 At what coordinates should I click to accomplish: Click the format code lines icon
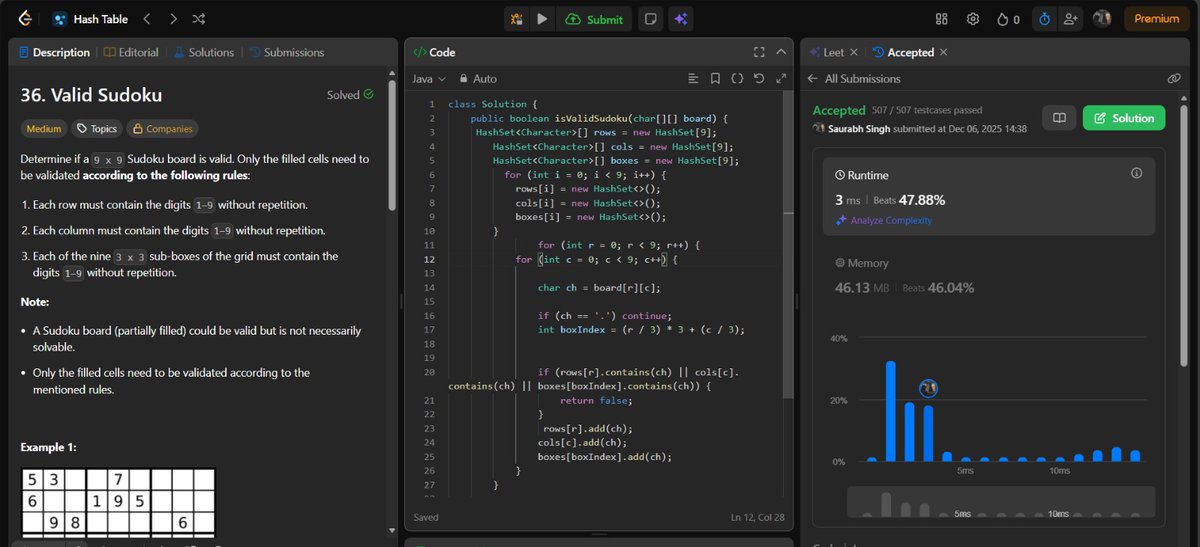click(x=694, y=78)
